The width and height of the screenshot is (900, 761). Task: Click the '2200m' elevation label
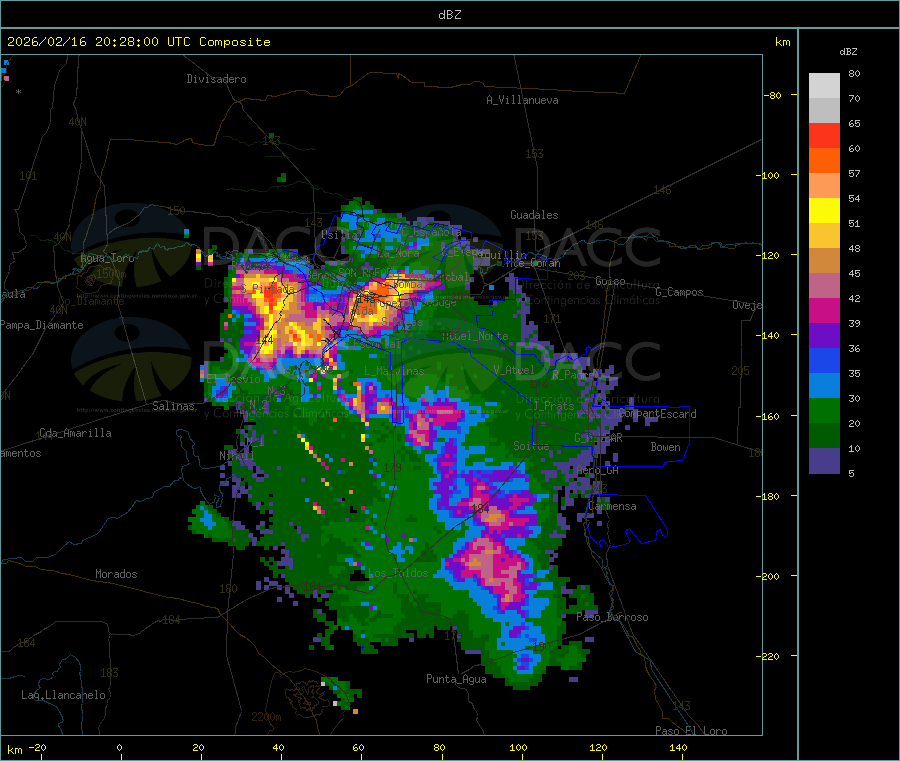tap(266, 717)
